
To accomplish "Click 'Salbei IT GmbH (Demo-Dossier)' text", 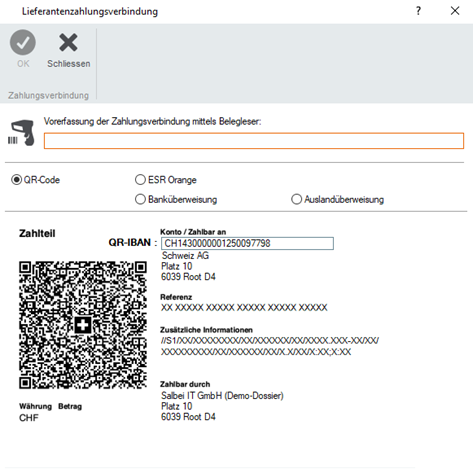I will [222, 396].
